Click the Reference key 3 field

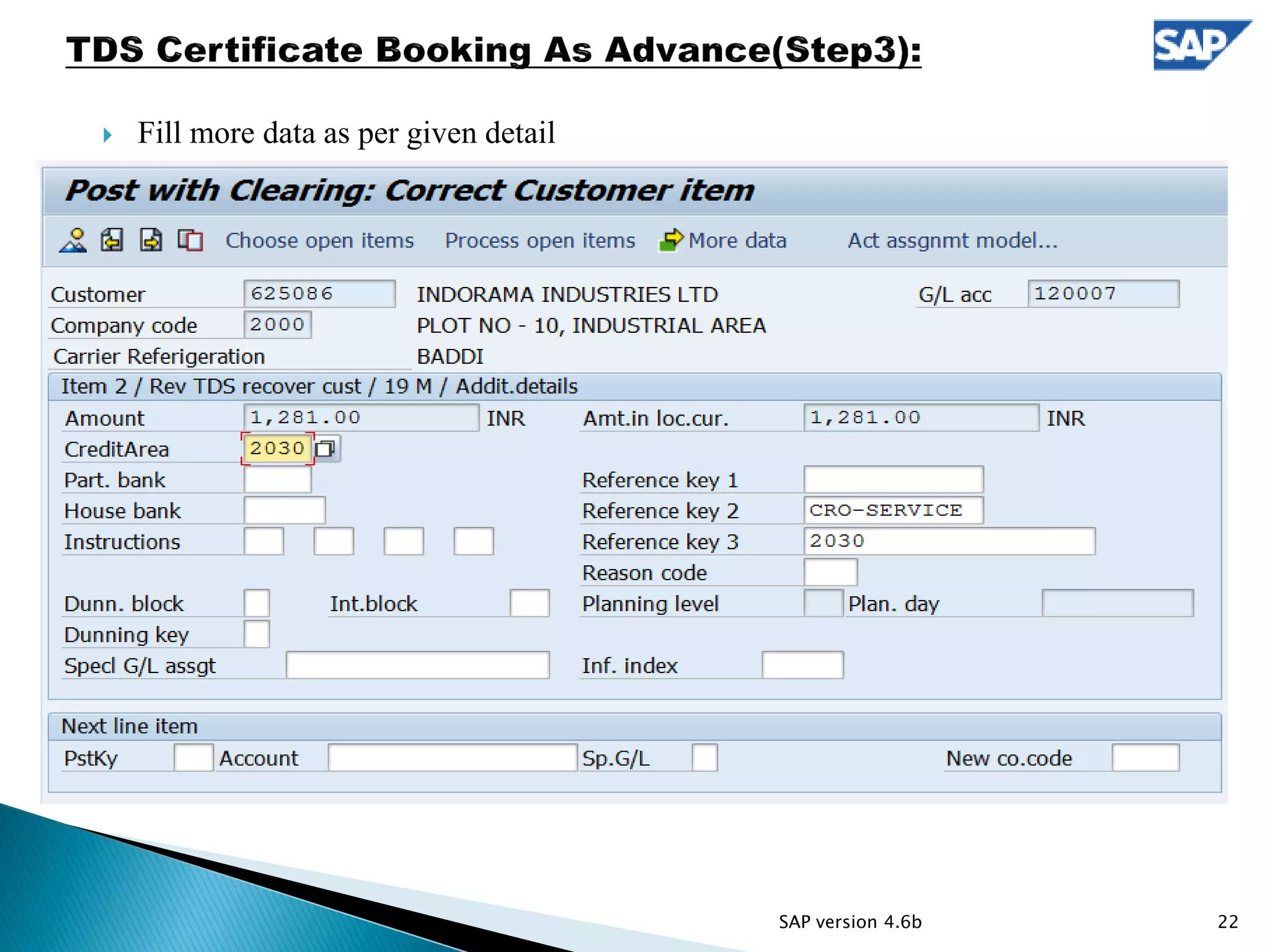tap(949, 542)
